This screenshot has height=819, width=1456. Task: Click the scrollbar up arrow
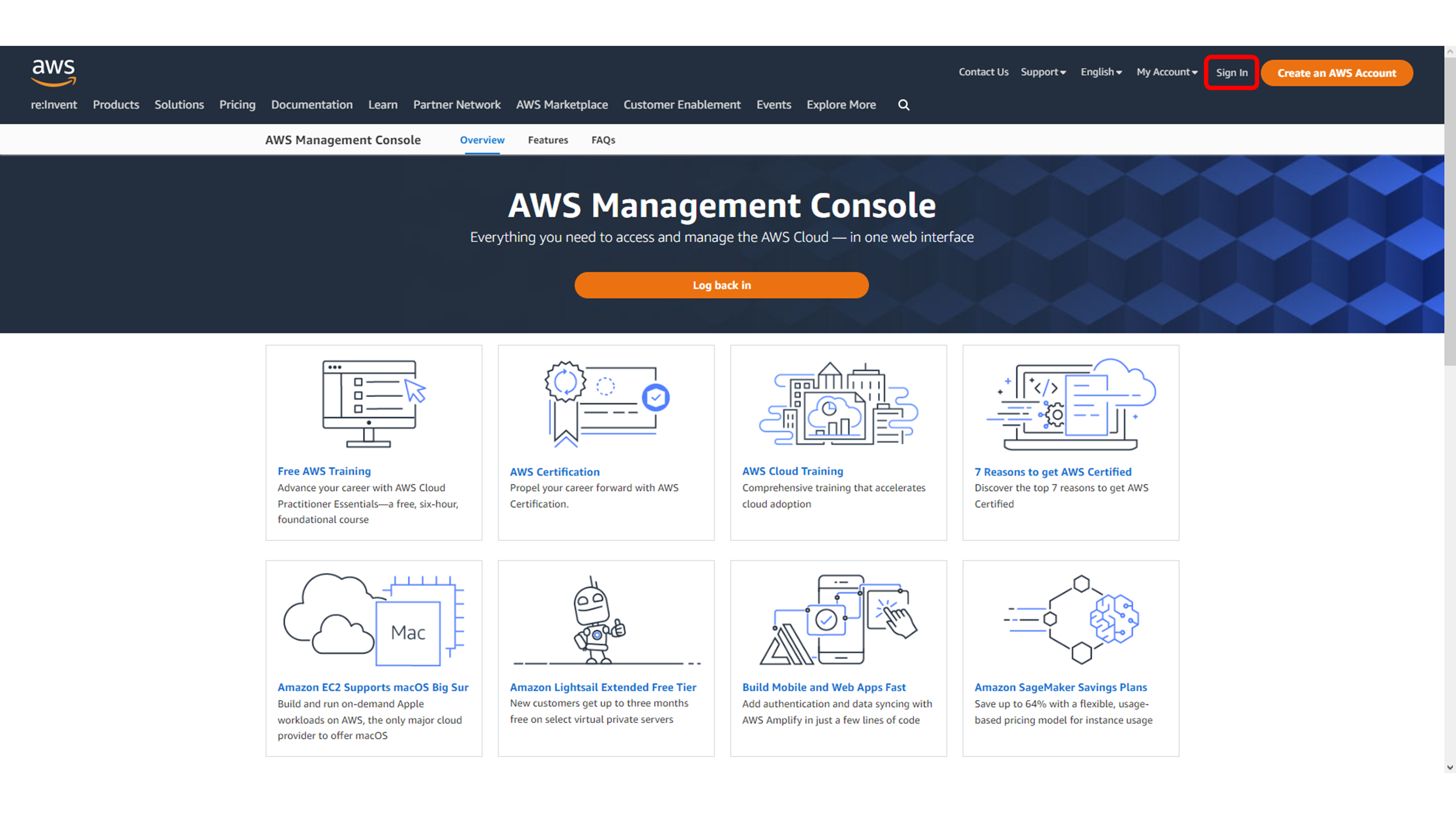pos(1450,51)
